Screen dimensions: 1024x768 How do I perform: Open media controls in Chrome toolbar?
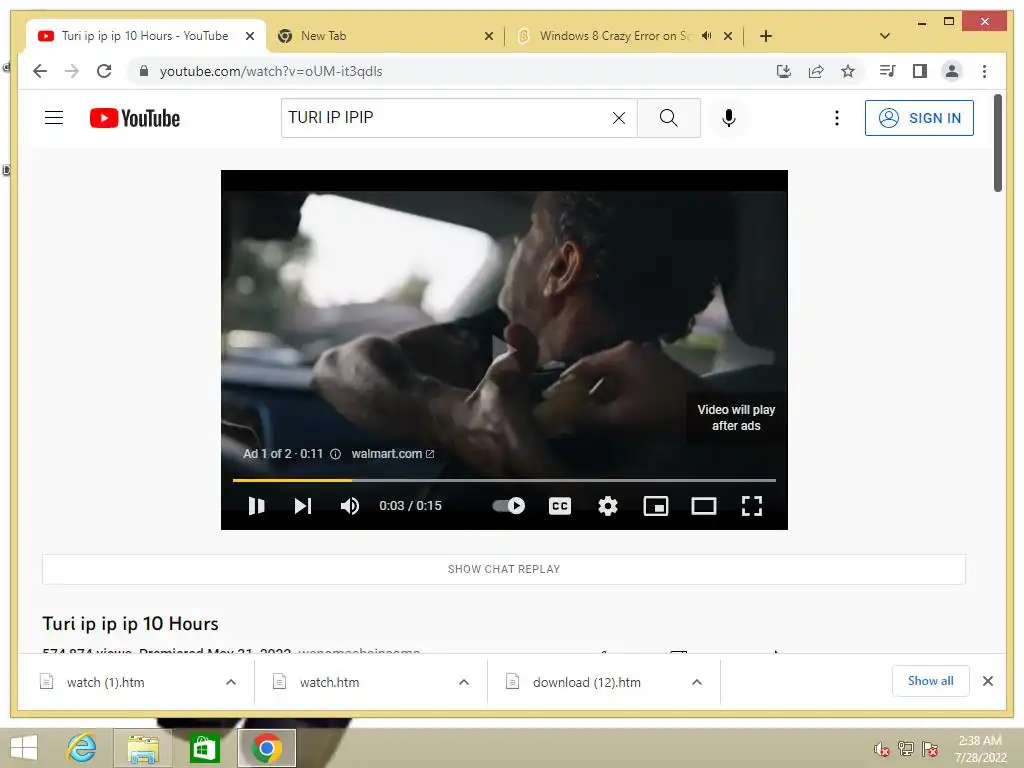click(x=887, y=71)
